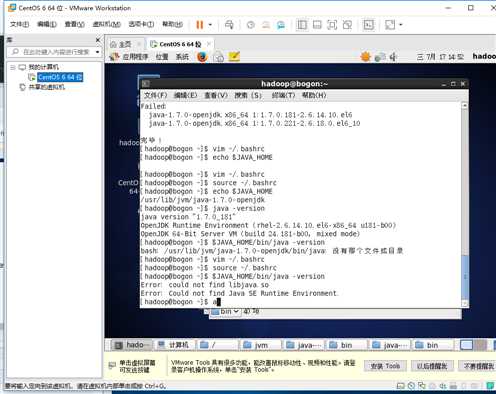Click the send Ctrl+Alt+Del toolbar icon
The width and height of the screenshot is (496, 394).
click(229, 25)
